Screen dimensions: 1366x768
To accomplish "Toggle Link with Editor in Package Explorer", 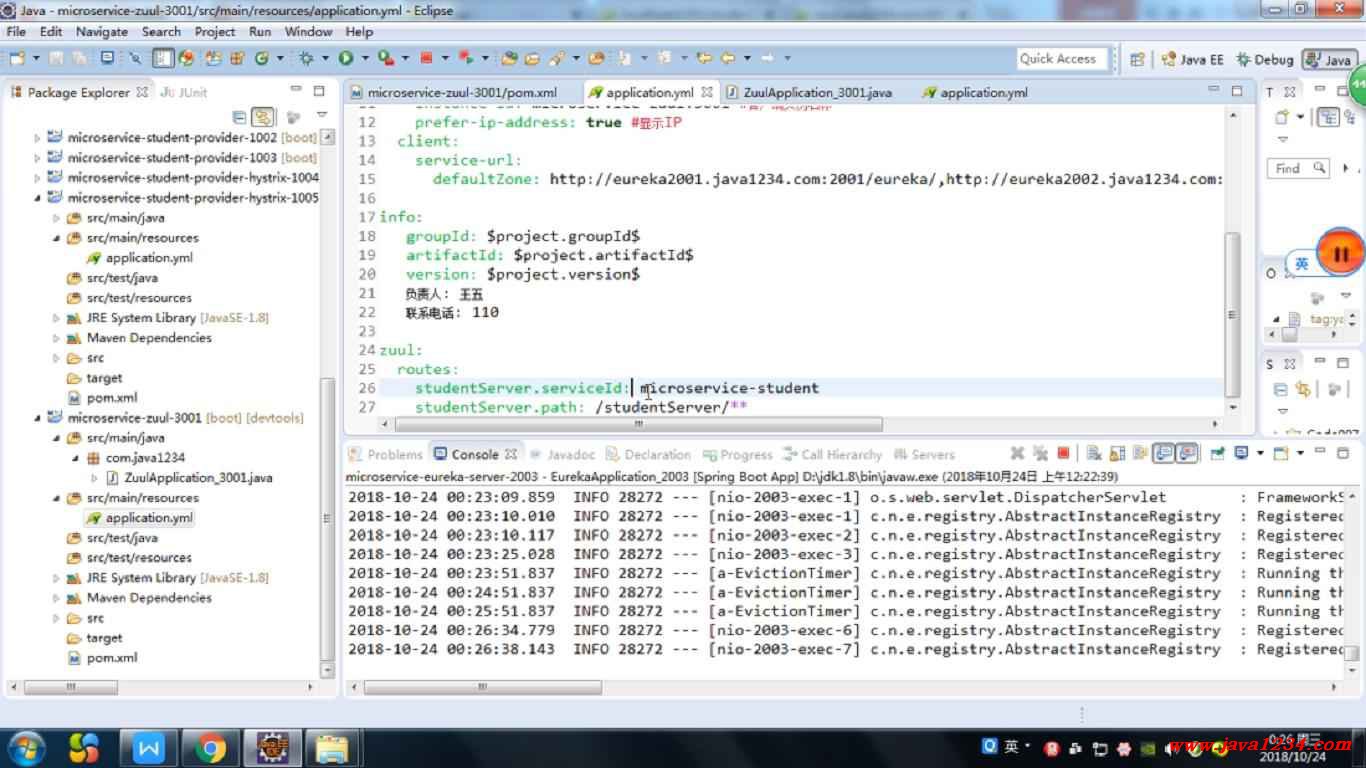I will (263, 117).
